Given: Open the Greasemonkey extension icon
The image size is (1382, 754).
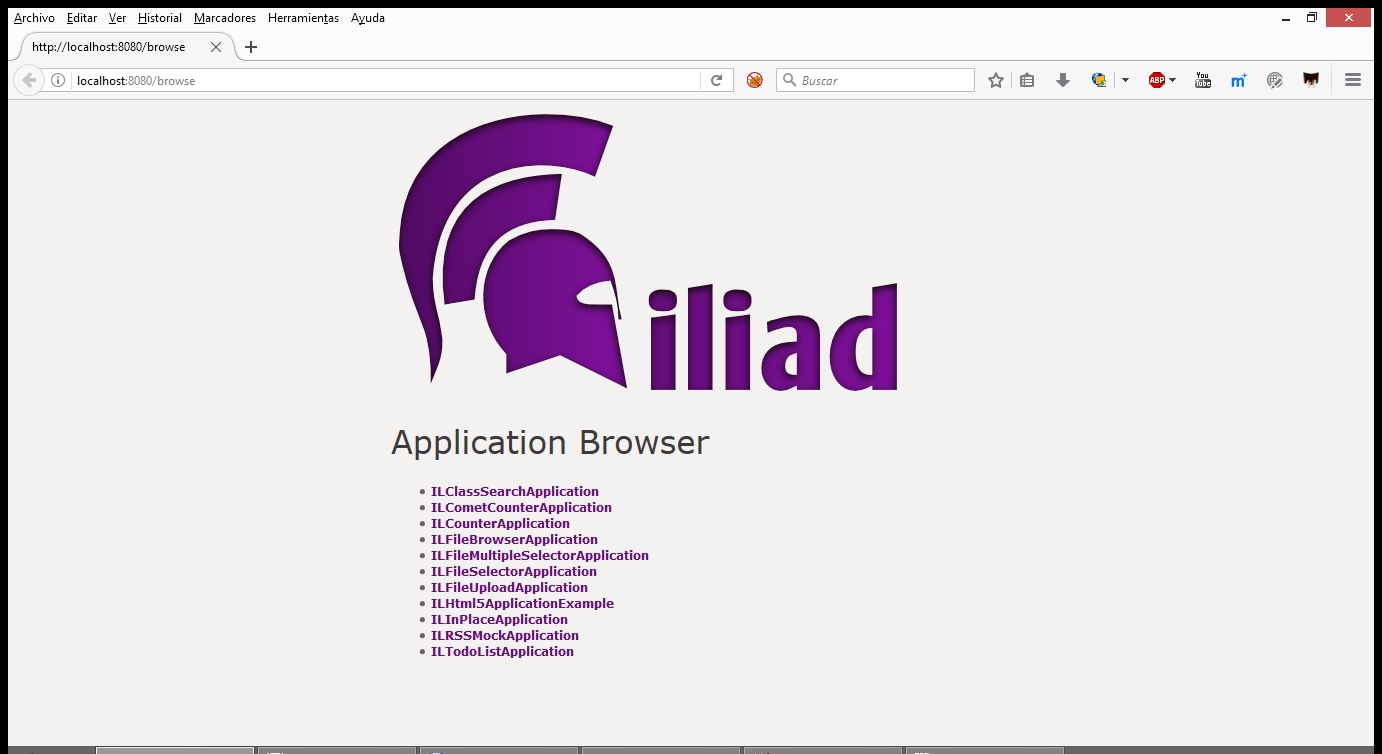Looking at the screenshot, I should 1310,80.
